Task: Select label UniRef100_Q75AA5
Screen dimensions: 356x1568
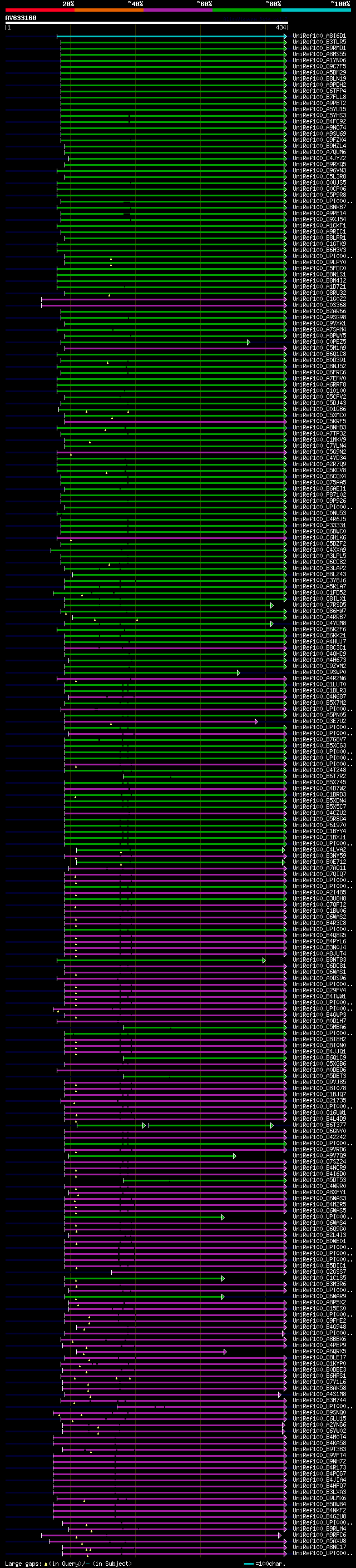Action: [319, 483]
